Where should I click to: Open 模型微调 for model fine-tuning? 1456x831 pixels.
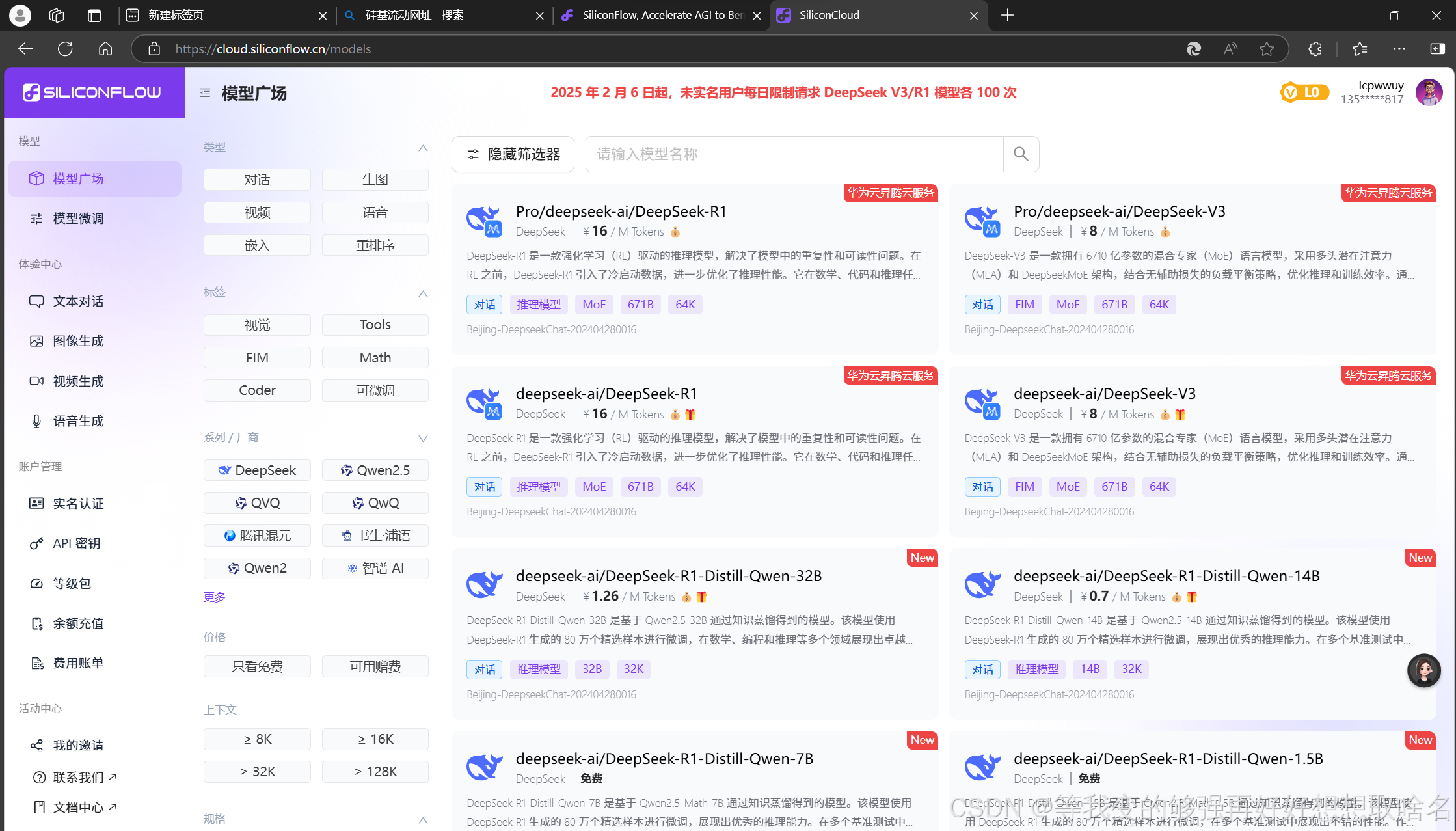point(77,218)
